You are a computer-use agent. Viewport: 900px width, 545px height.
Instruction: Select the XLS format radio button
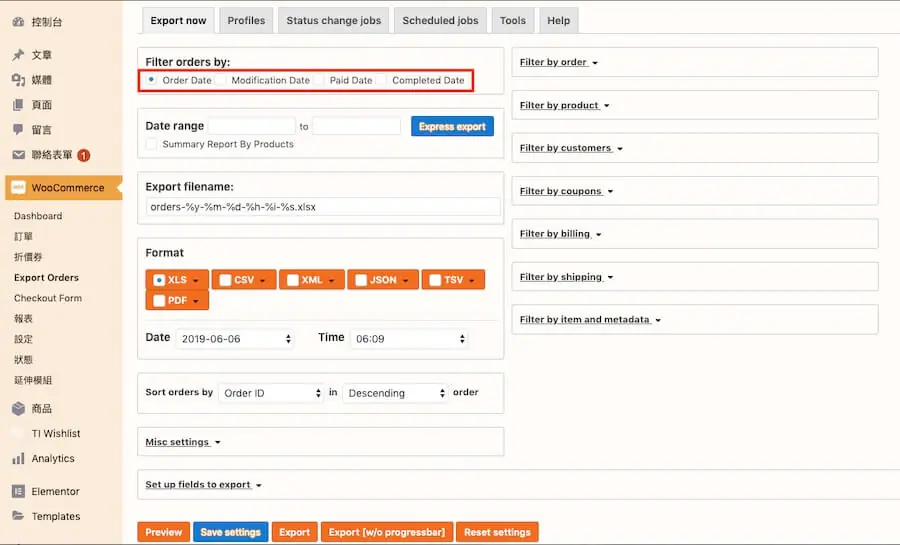coord(160,280)
